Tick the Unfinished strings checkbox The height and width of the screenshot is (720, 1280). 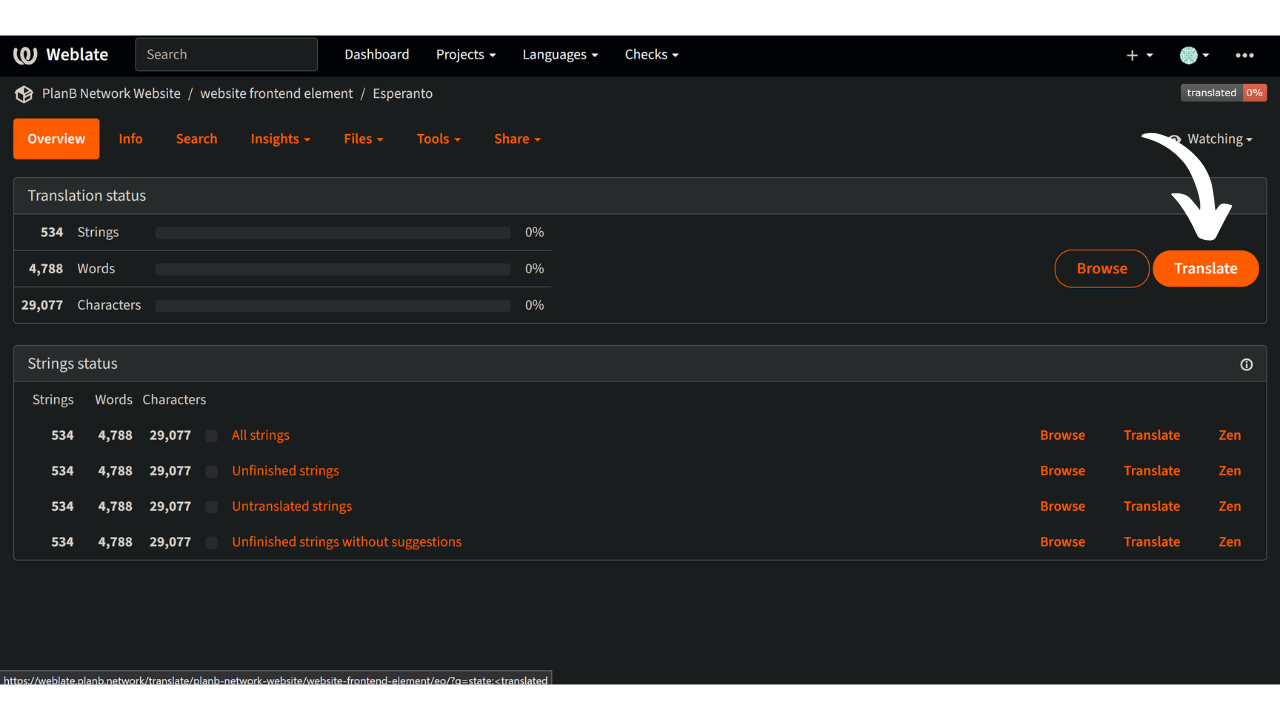[x=211, y=471]
